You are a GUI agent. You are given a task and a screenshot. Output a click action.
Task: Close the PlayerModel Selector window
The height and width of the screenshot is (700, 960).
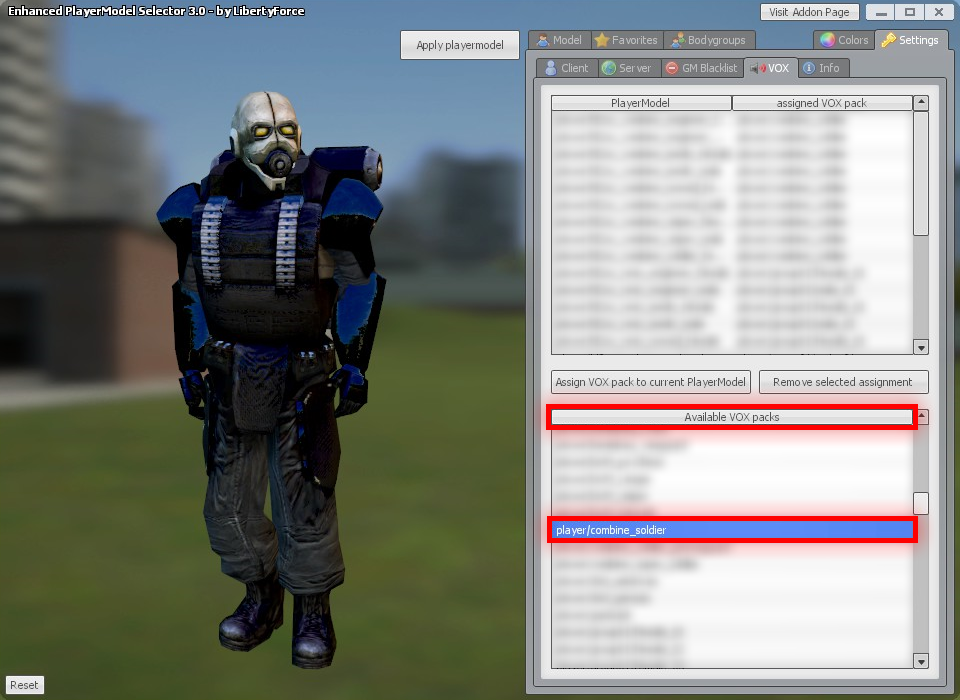(939, 12)
